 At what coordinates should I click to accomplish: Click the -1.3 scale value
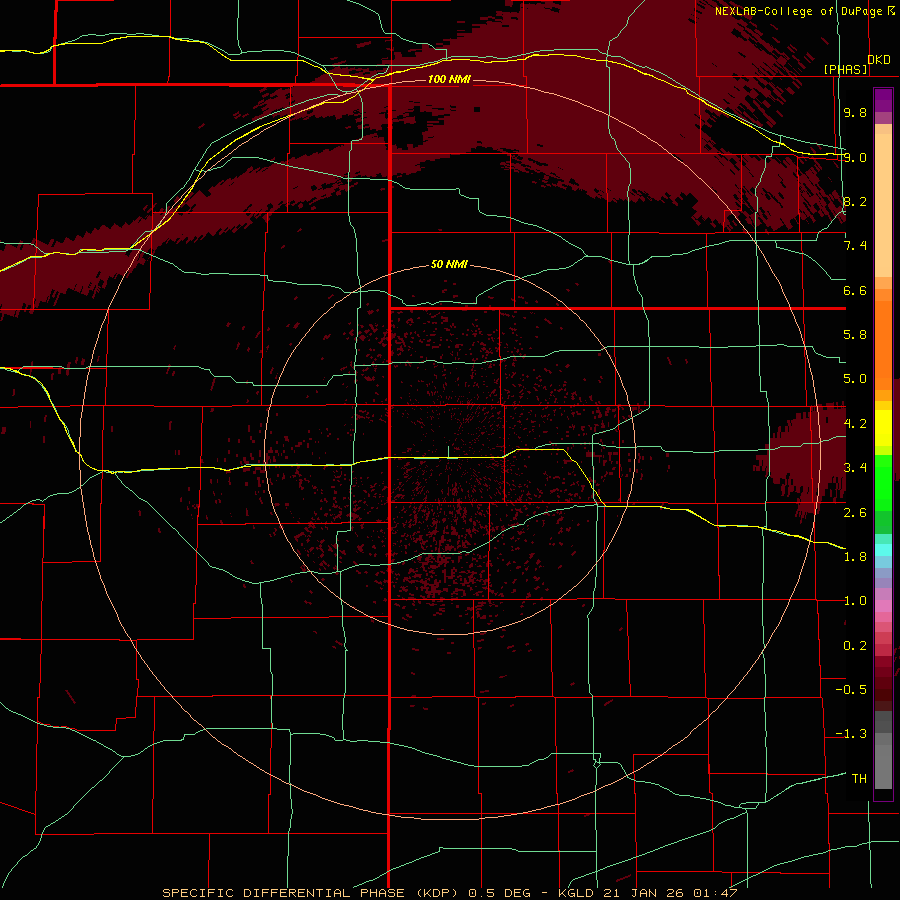(x=851, y=734)
